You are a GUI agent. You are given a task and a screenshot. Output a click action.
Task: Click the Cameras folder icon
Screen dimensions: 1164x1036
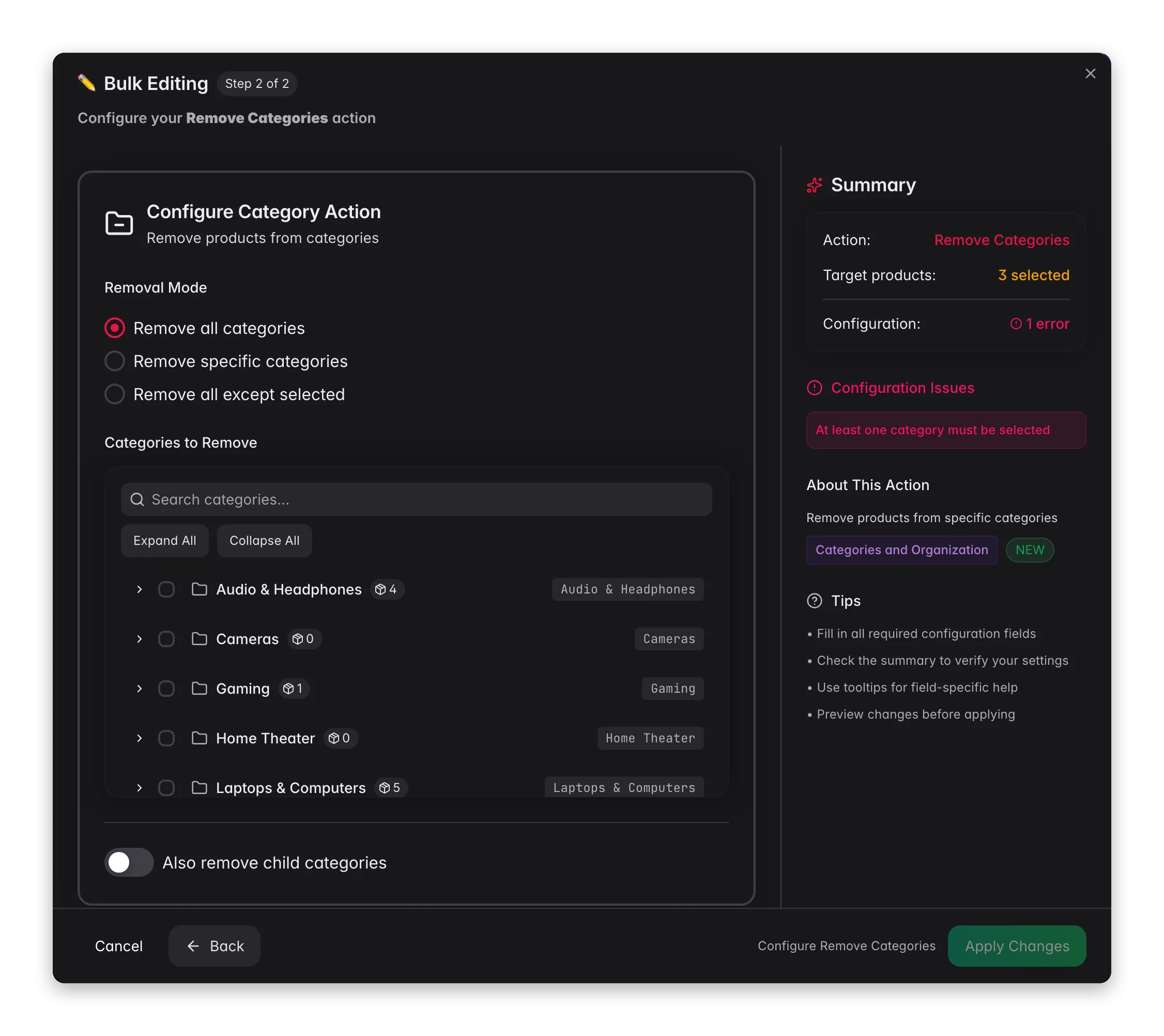coord(200,638)
